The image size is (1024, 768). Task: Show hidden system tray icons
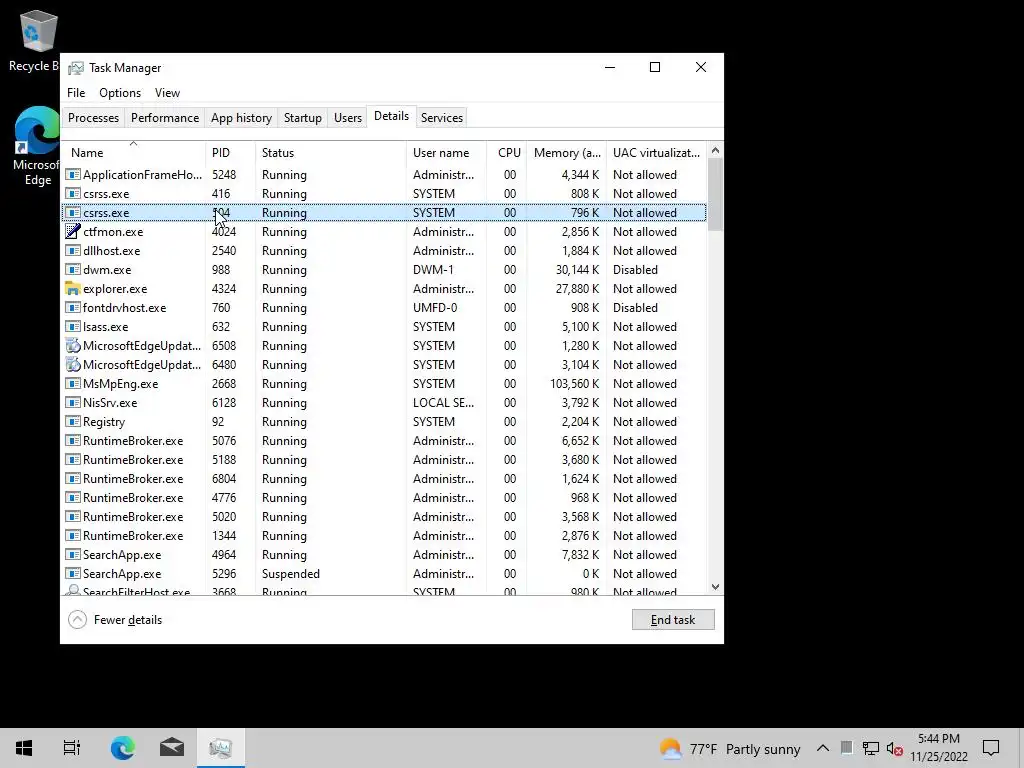click(823, 748)
